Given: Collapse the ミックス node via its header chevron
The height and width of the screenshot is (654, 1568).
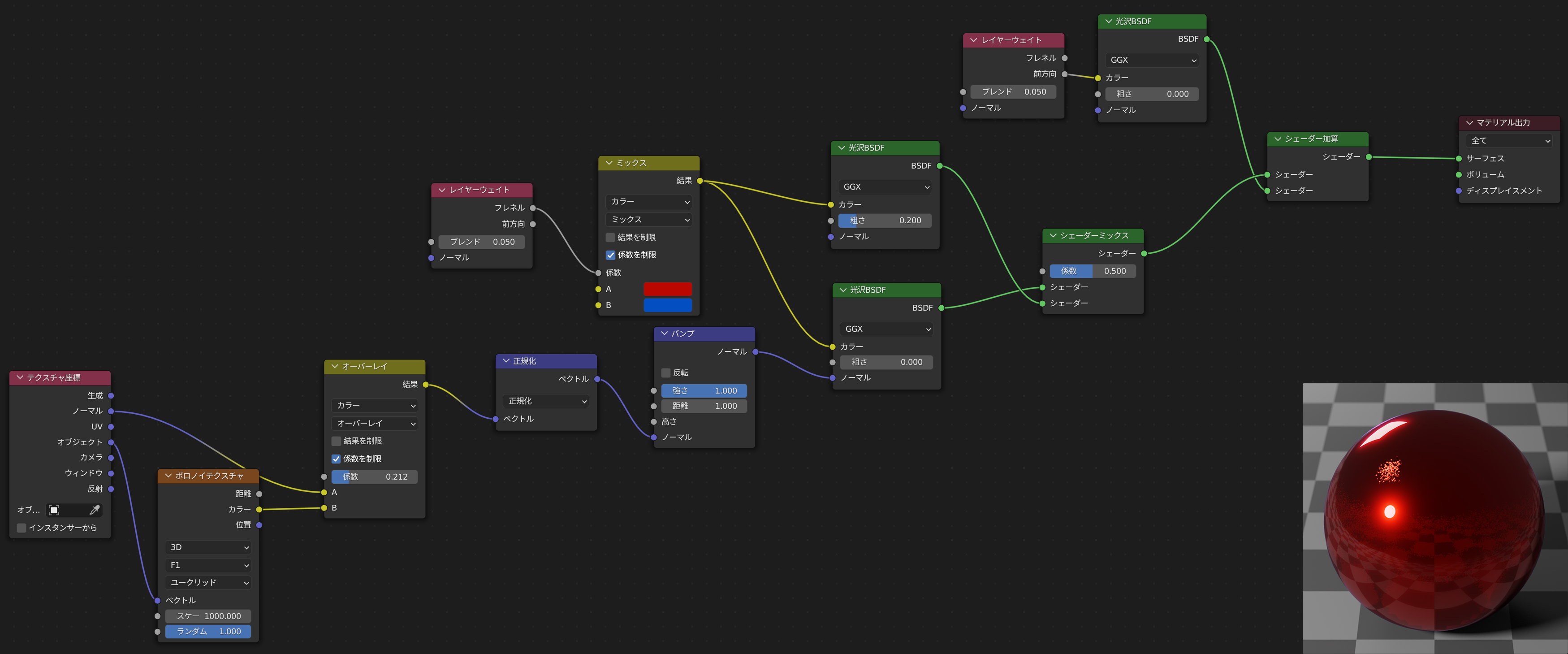Looking at the screenshot, I should tap(609, 163).
